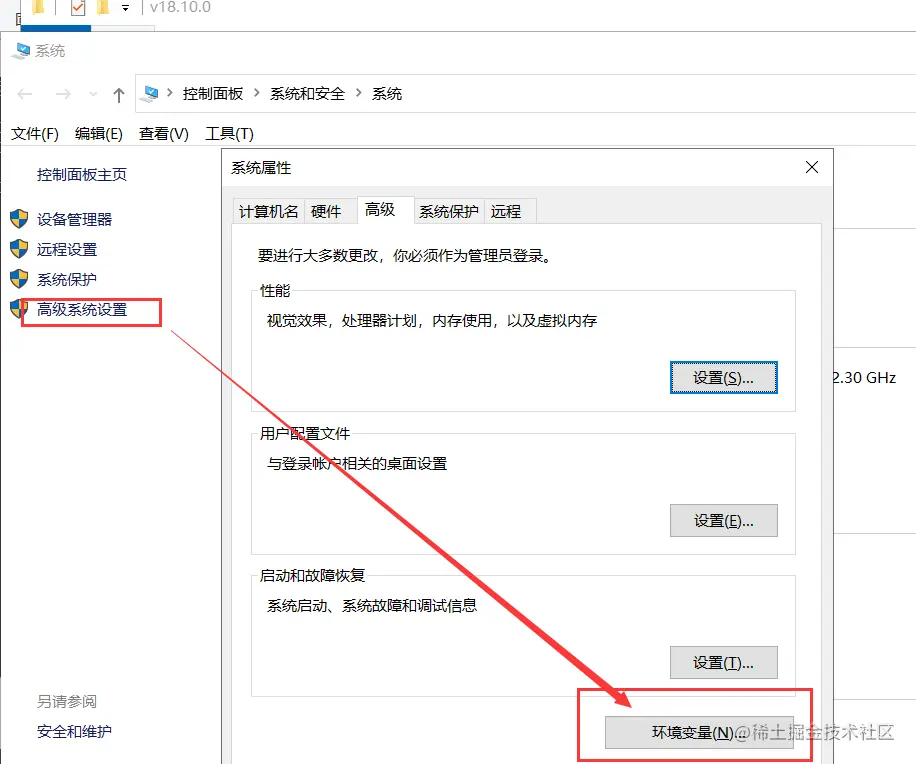Select the 控制面板 breadcrumb
916x764 pixels.
[x=213, y=93]
